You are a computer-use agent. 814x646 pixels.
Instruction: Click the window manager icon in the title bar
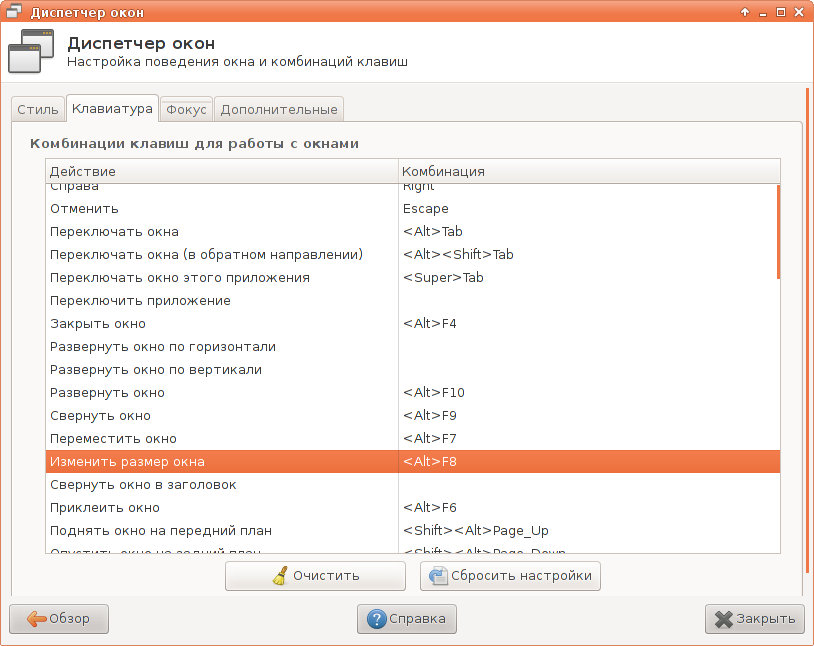click(x=15, y=11)
